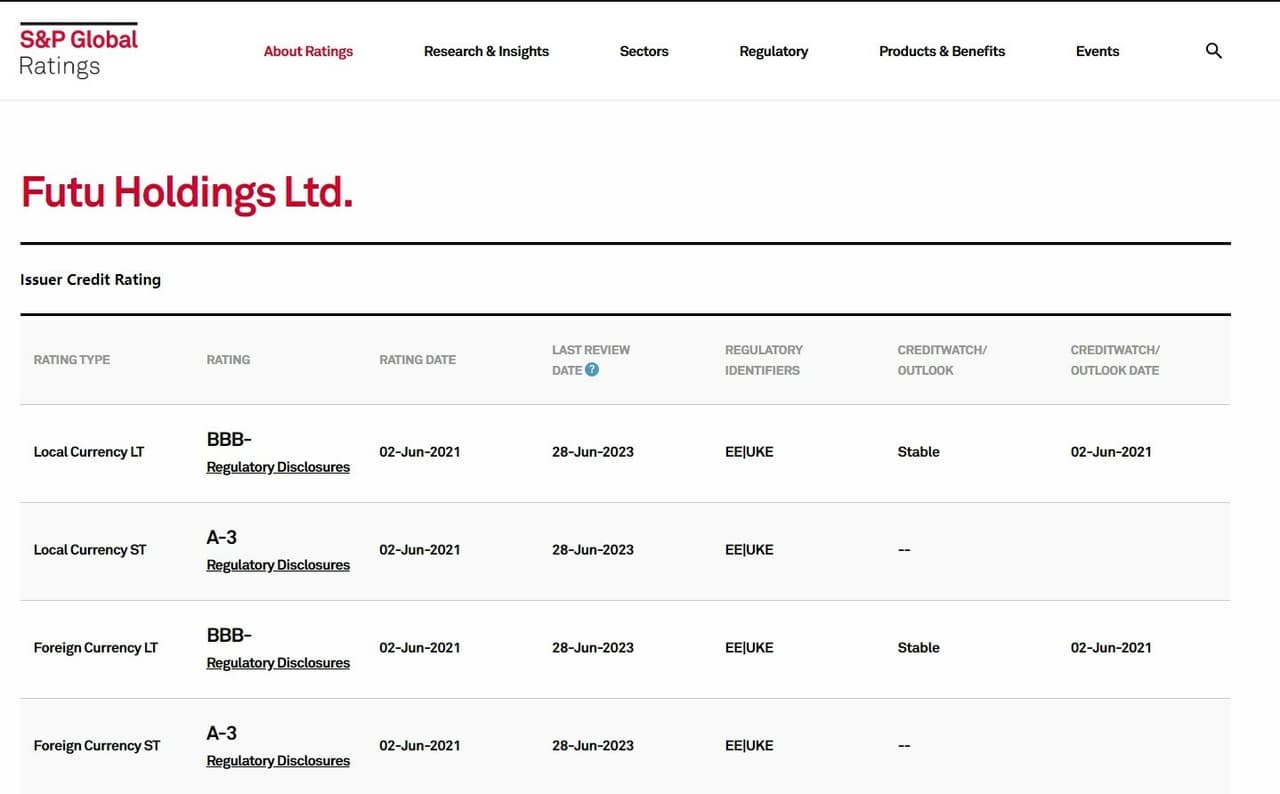Open the site search magnifier icon
Screen dimensions: 1280x794
tap(1213, 50)
